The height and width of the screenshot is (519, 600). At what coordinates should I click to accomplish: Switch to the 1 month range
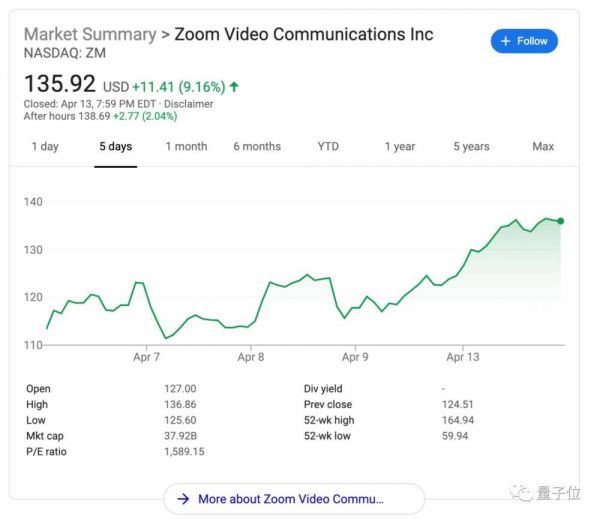[186, 147]
